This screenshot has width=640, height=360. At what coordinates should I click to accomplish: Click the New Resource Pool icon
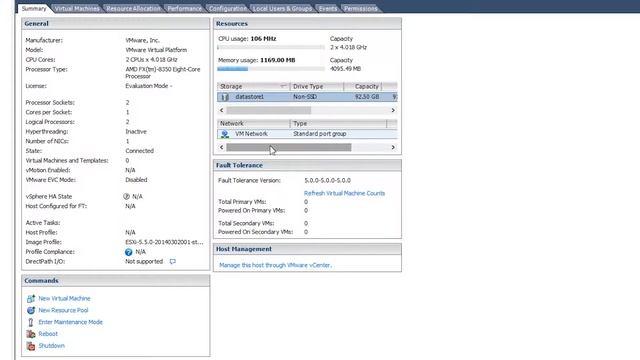[x=31, y=310]
